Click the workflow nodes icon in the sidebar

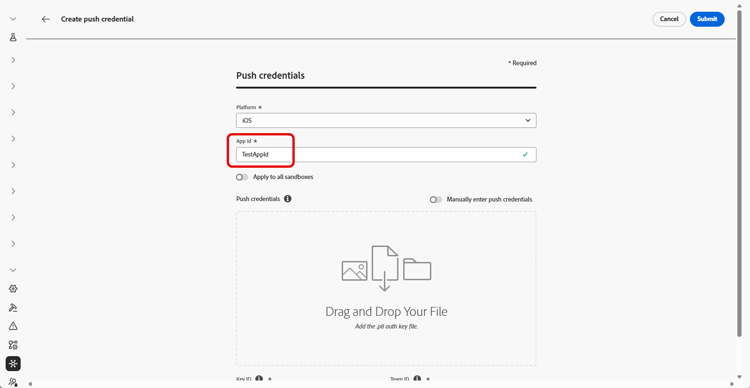click(x=13, y=344)
